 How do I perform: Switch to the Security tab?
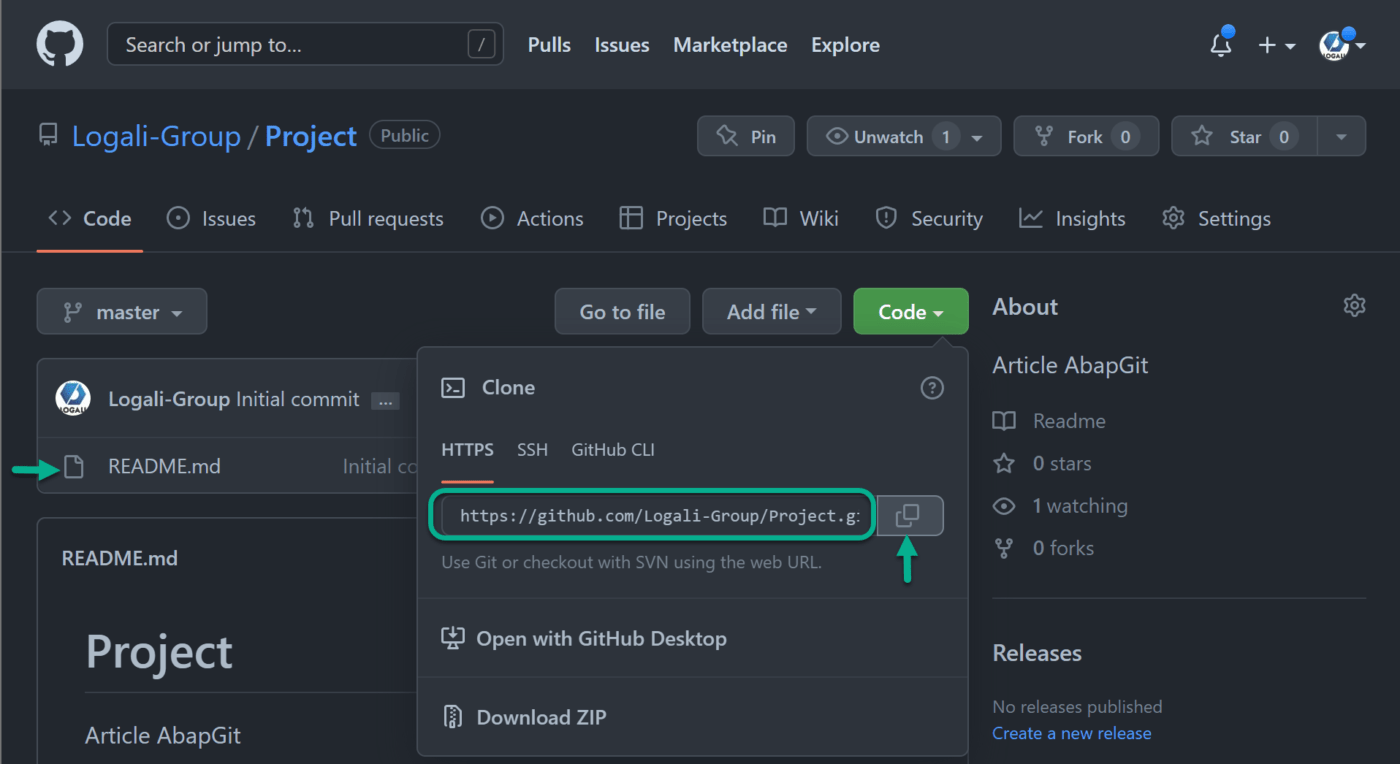click(x=929, y=219)
